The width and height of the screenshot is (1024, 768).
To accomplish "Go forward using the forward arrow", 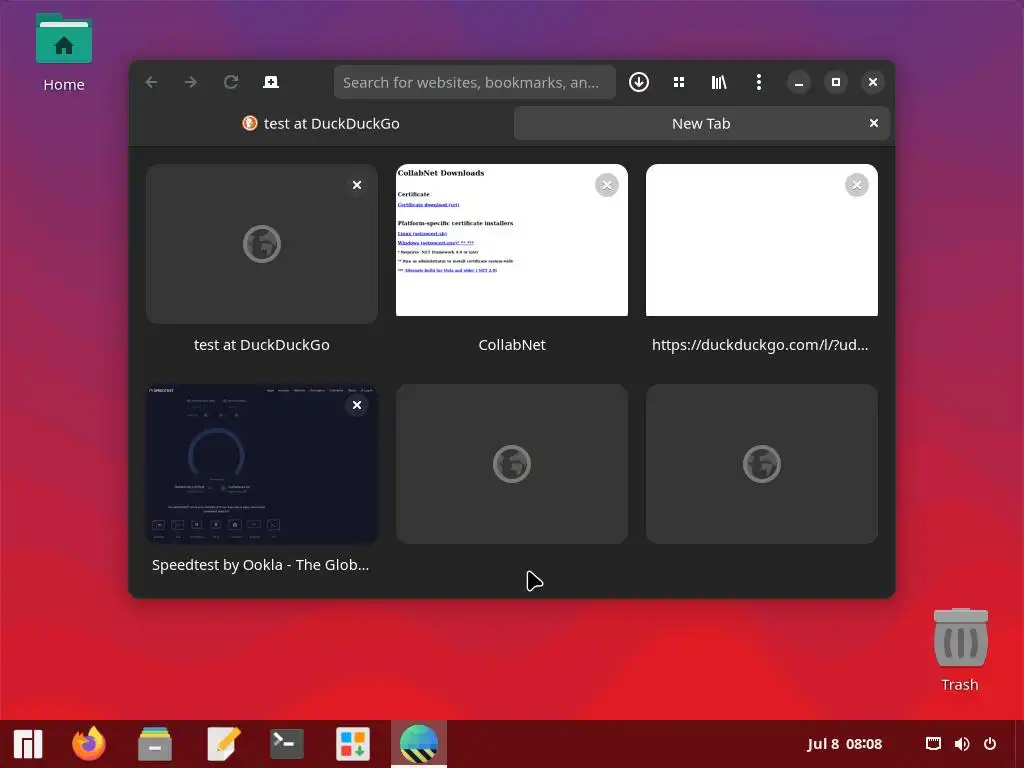I will tap(191, 82).
